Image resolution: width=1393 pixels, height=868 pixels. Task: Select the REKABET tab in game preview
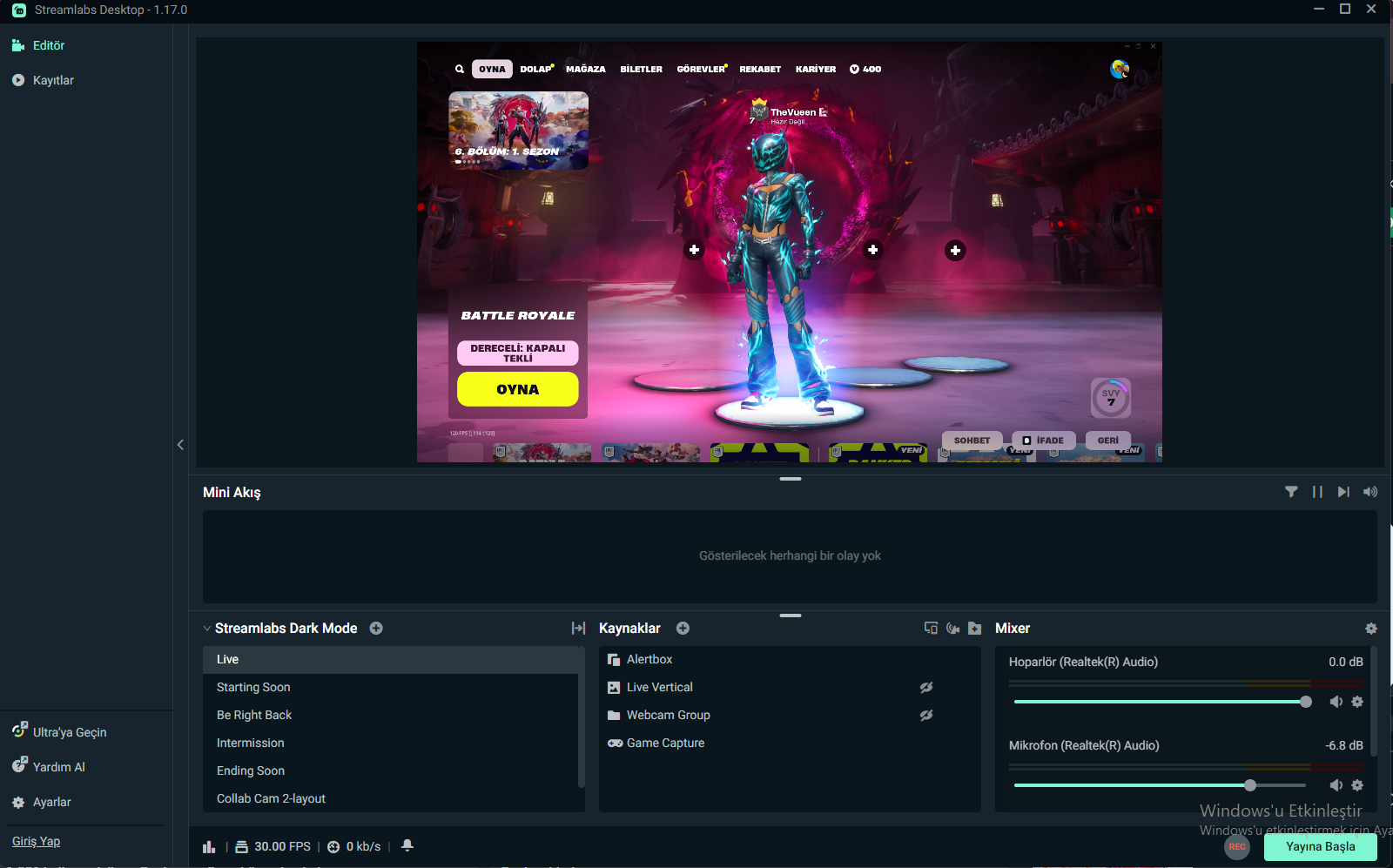coord(760,69)
